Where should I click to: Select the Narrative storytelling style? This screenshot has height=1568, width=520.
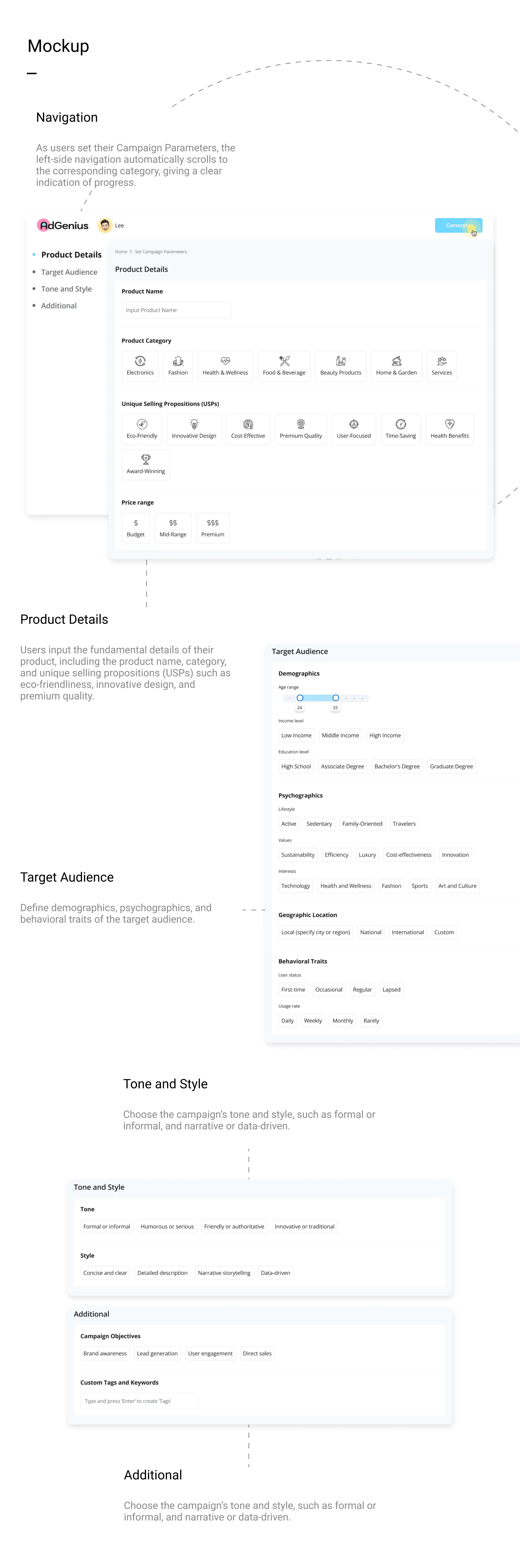click(x=224, y=1273)
